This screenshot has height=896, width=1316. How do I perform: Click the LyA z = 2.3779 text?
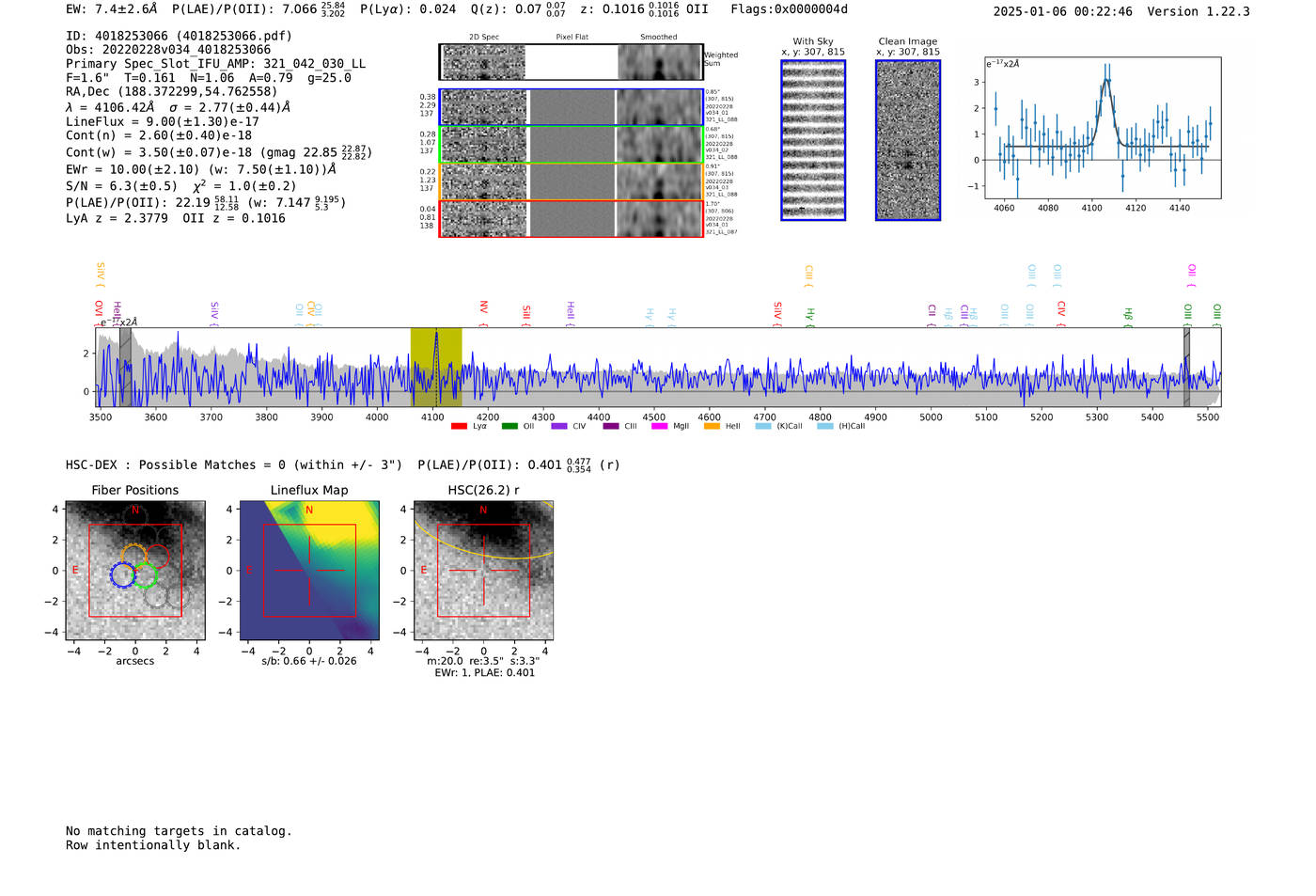[117, 218]
